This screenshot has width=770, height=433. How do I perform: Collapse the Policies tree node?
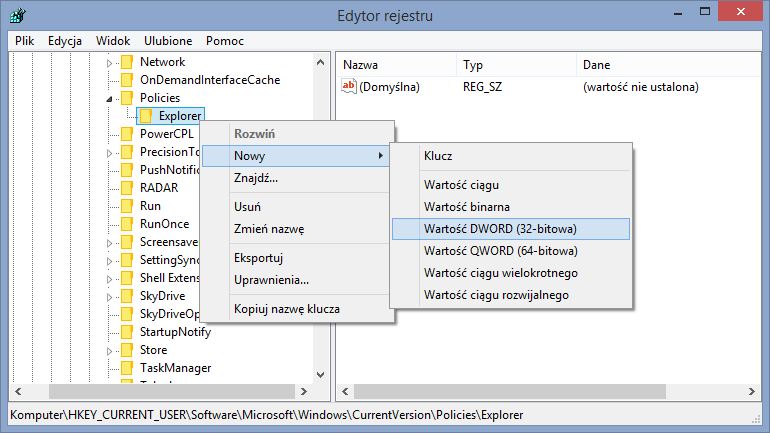(110, 99)
